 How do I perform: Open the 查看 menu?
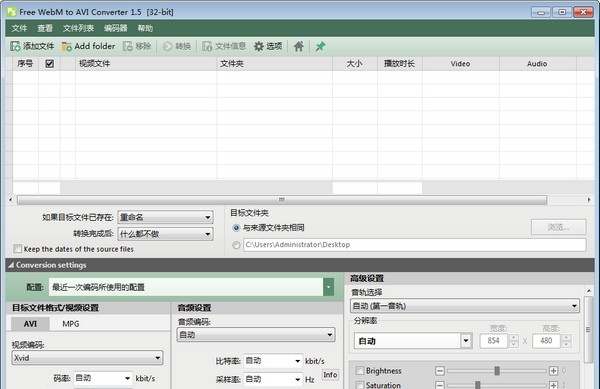[x=45, y=28]
